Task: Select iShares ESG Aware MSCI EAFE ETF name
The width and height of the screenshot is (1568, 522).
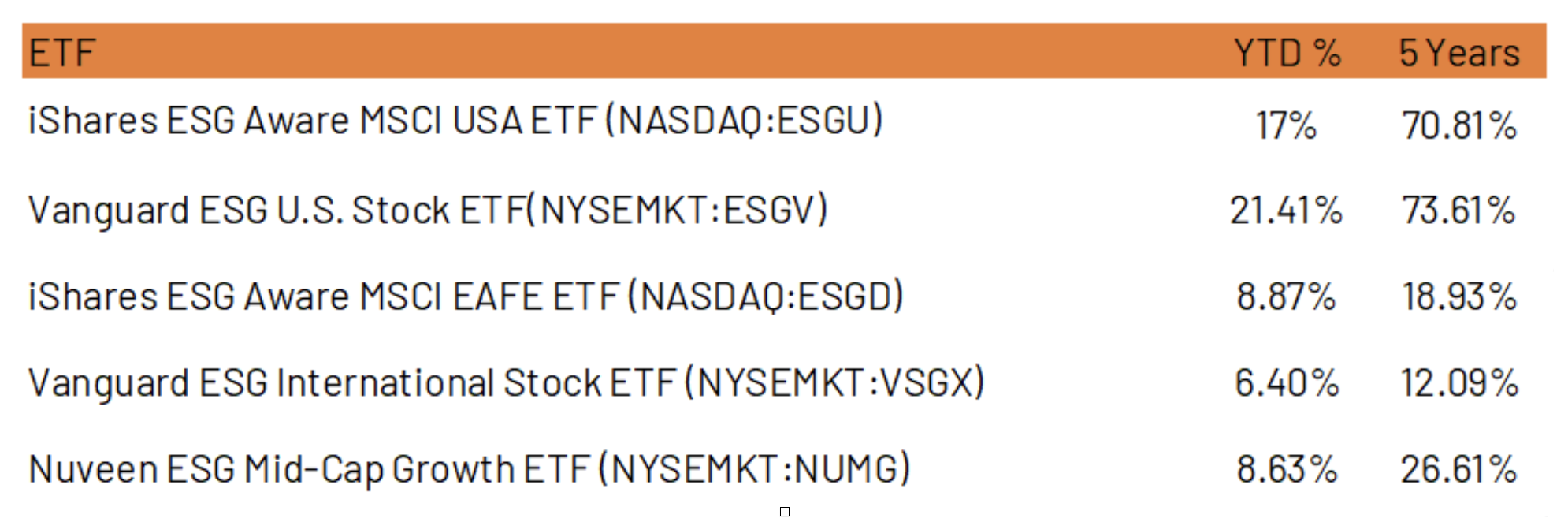Action: click(x=466, y=296)
